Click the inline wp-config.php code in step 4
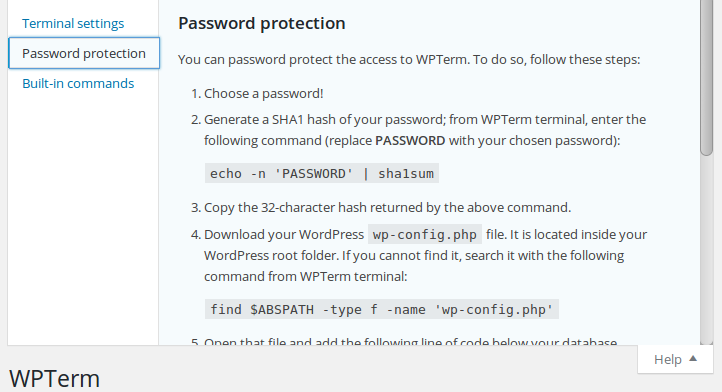Image resolution: width=722 pixels, height=392 pixels. click(x=425, y=234)
